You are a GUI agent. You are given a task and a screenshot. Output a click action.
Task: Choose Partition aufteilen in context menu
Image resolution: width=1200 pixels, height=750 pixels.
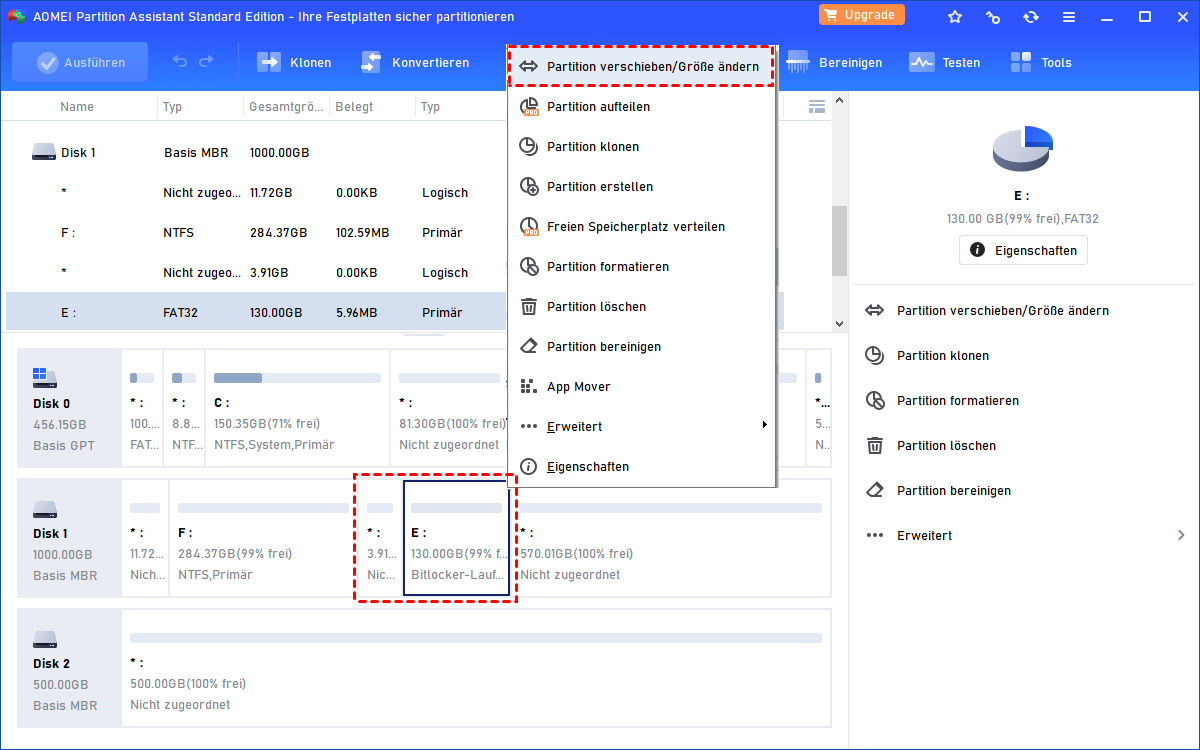(641, 106)
